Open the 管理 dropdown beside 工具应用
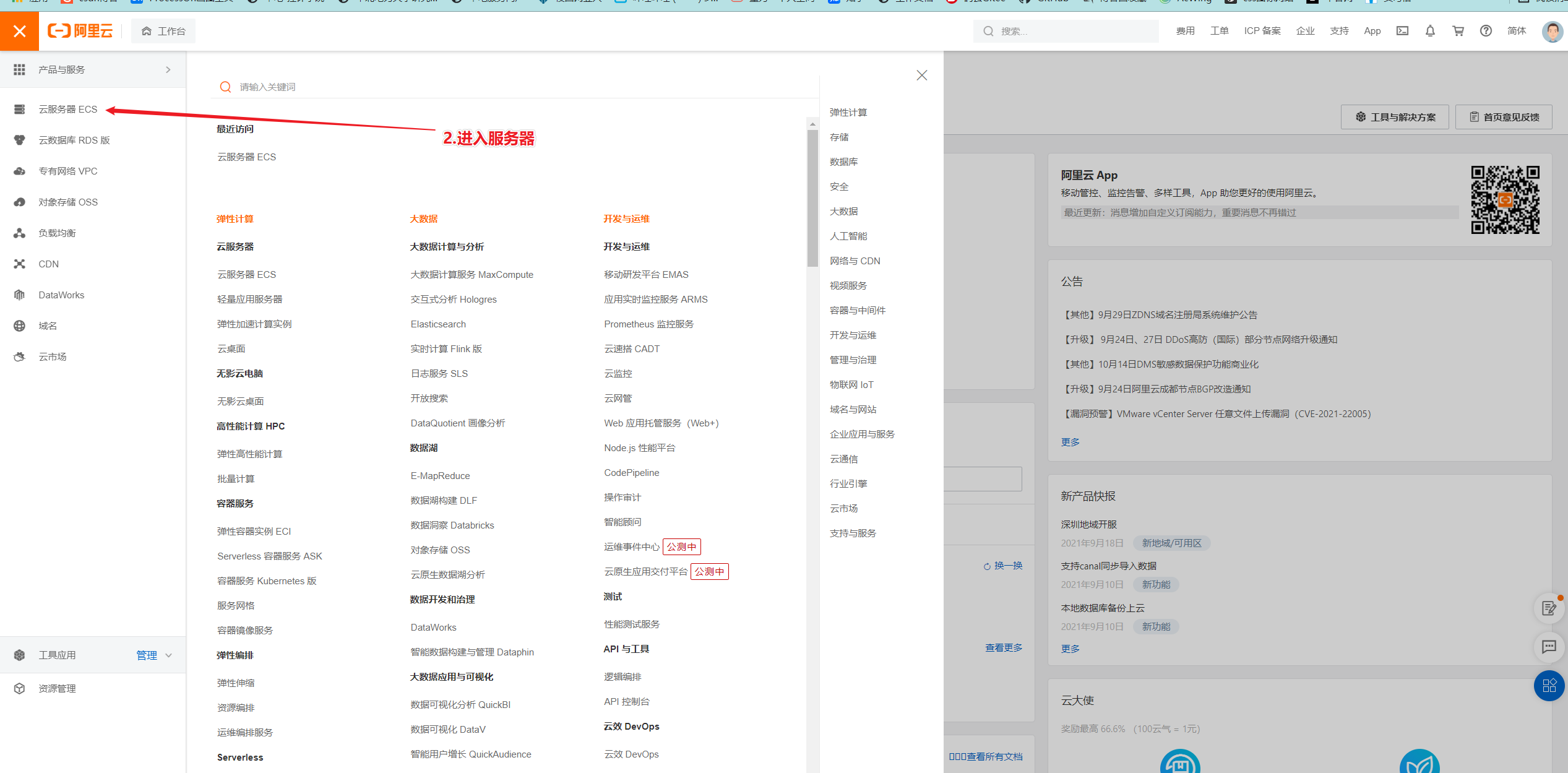This screenshot has height=773, width=1568. pos(152,655)
